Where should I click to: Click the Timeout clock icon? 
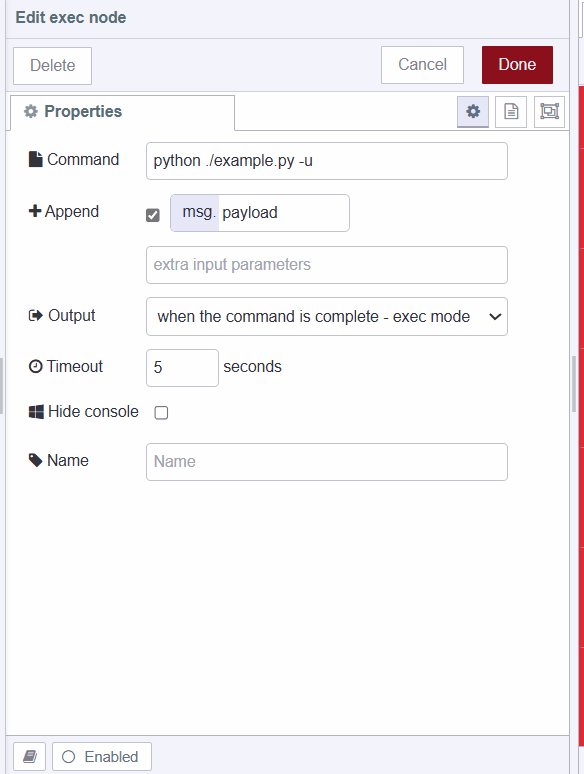[x=36, y=366]
